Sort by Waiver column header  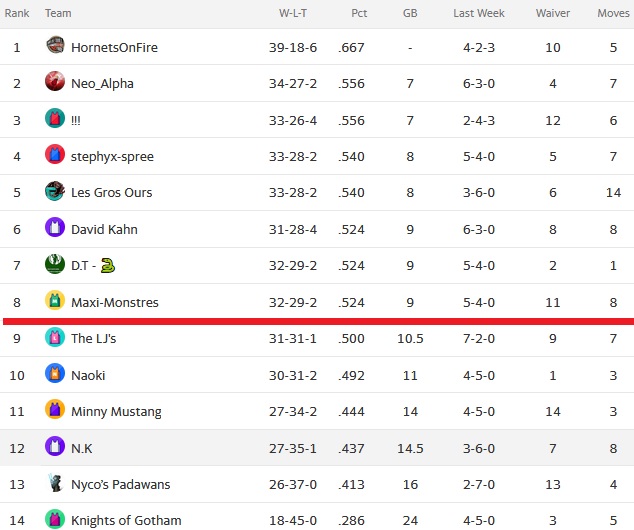[x=553, y=13]
